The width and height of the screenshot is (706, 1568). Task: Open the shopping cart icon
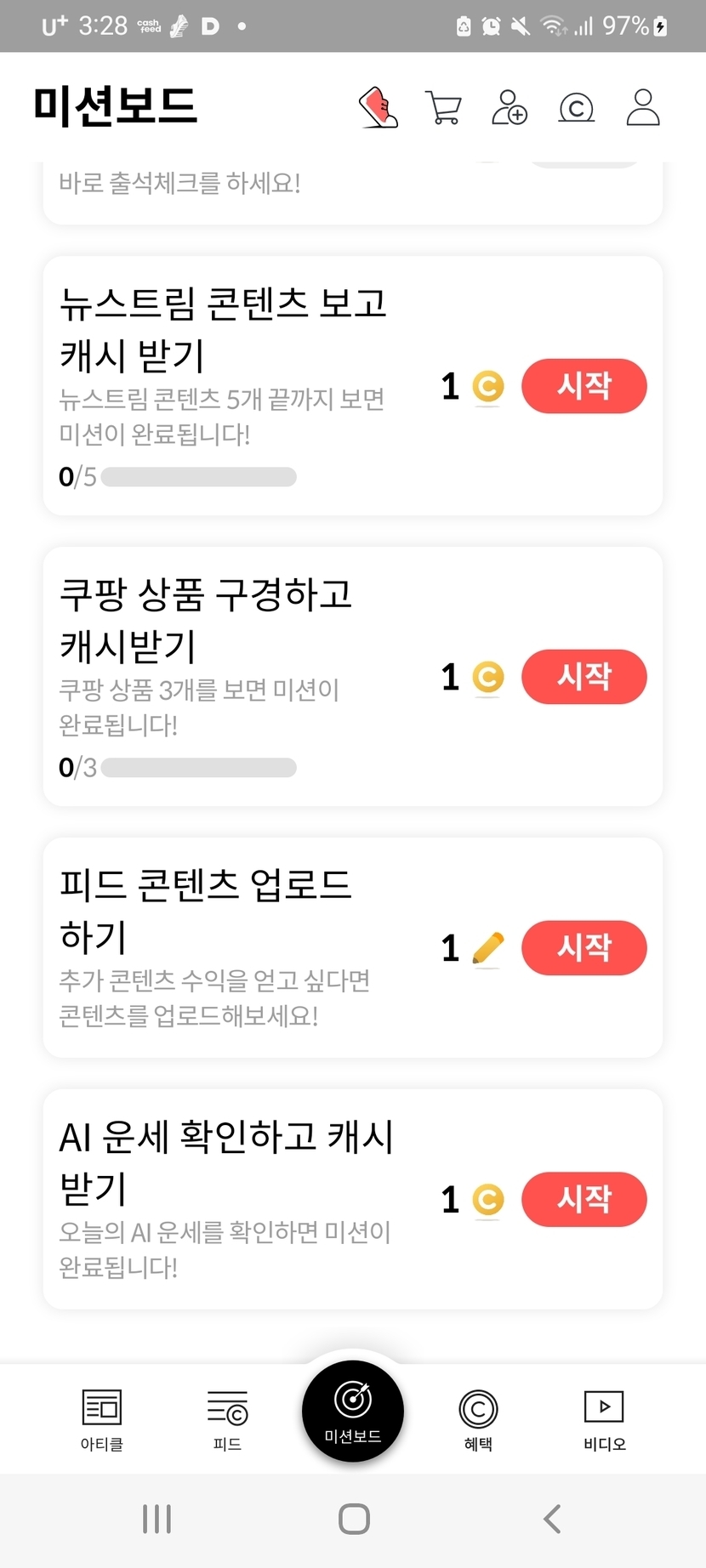(x=443, y=108)
